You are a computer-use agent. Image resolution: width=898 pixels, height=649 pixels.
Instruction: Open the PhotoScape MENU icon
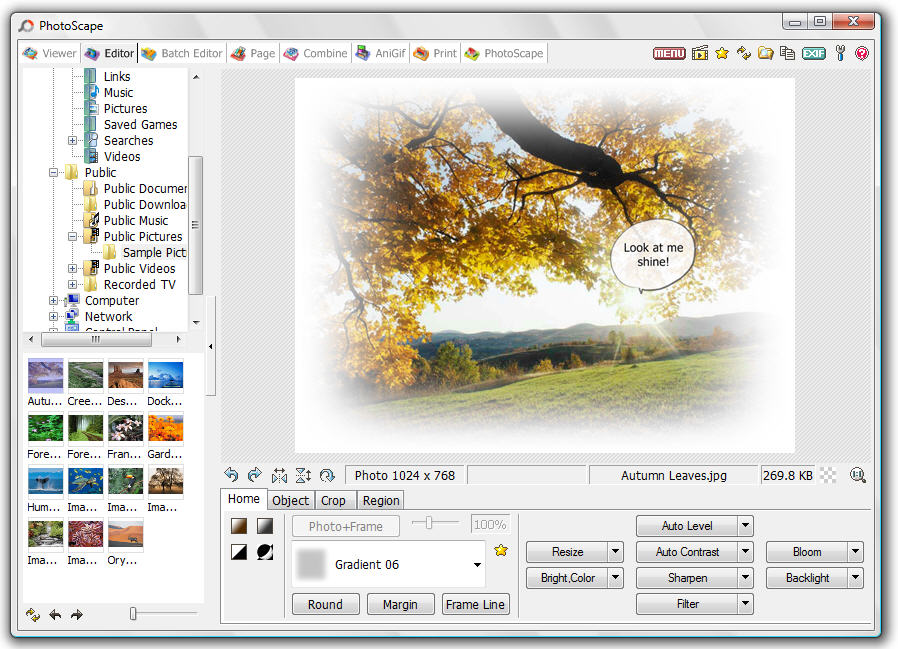click(668, 52)
